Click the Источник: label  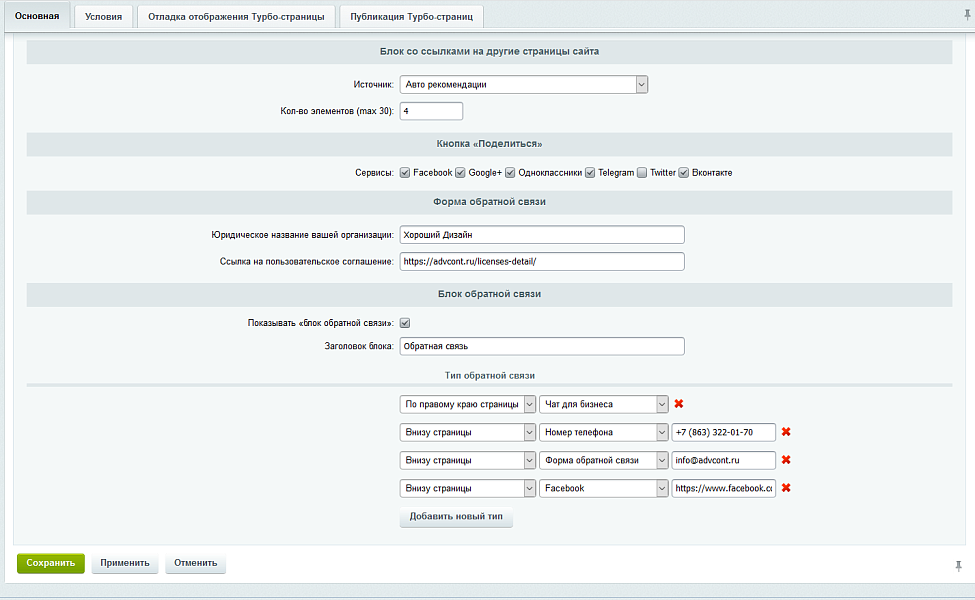374,85
